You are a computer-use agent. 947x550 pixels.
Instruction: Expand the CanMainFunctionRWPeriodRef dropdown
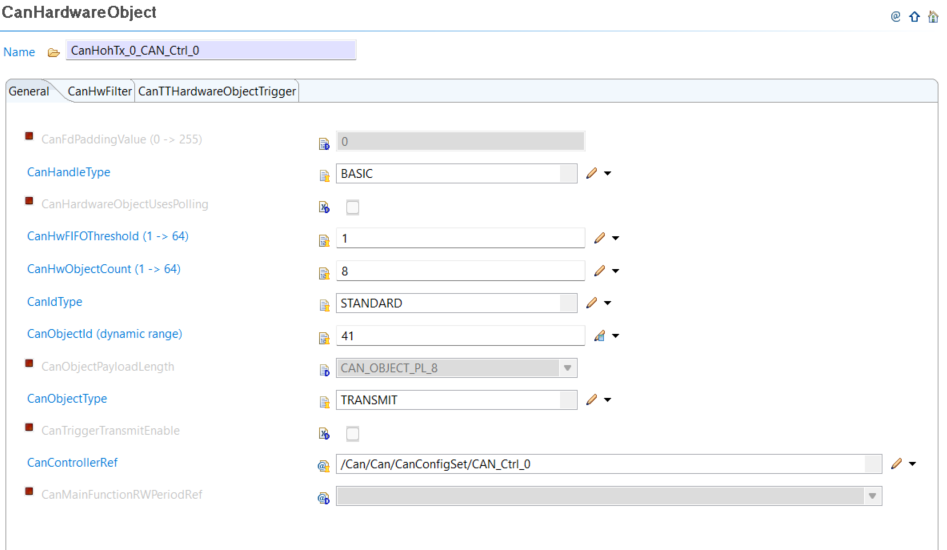click(x=873, y=496)
